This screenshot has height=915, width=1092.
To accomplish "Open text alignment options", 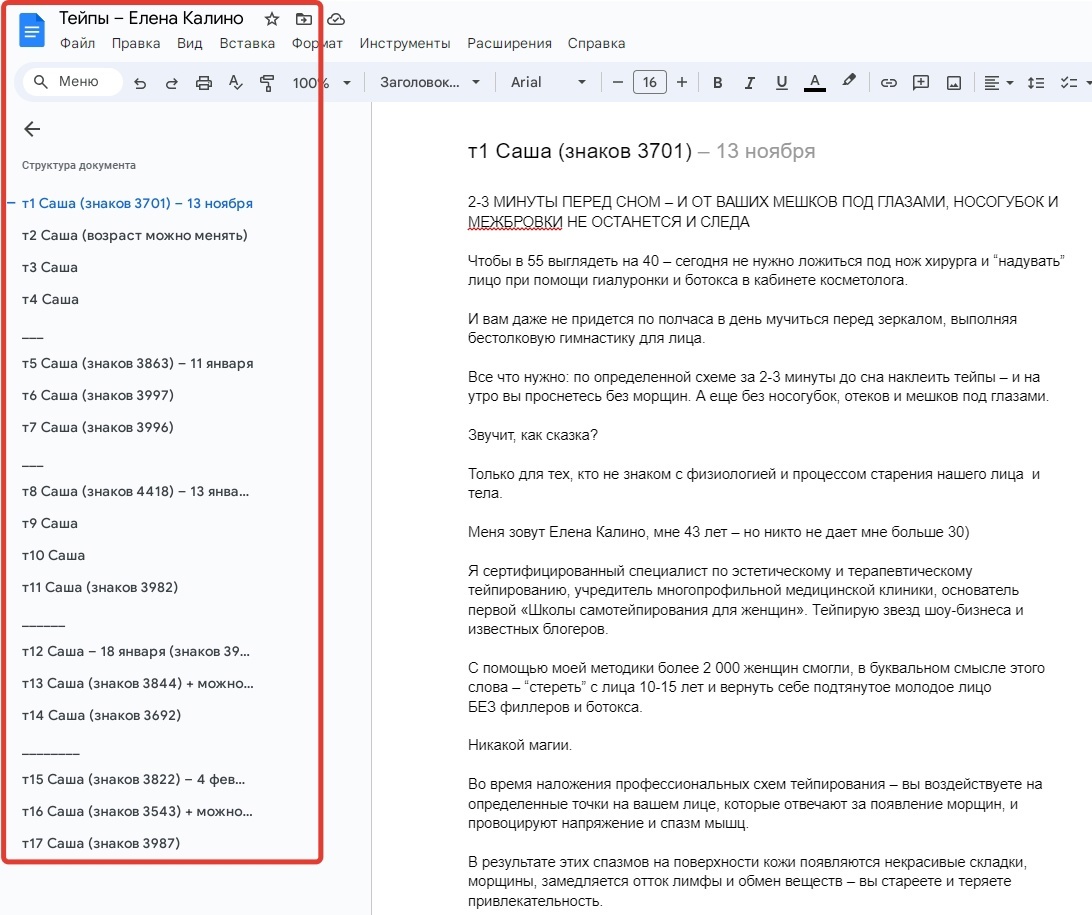I will (998, 83).
